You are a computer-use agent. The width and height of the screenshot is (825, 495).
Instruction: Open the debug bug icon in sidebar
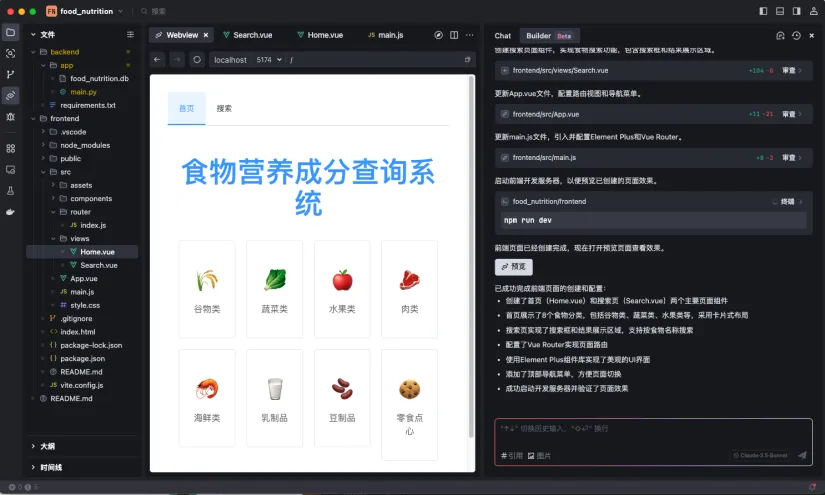(10, 117)
